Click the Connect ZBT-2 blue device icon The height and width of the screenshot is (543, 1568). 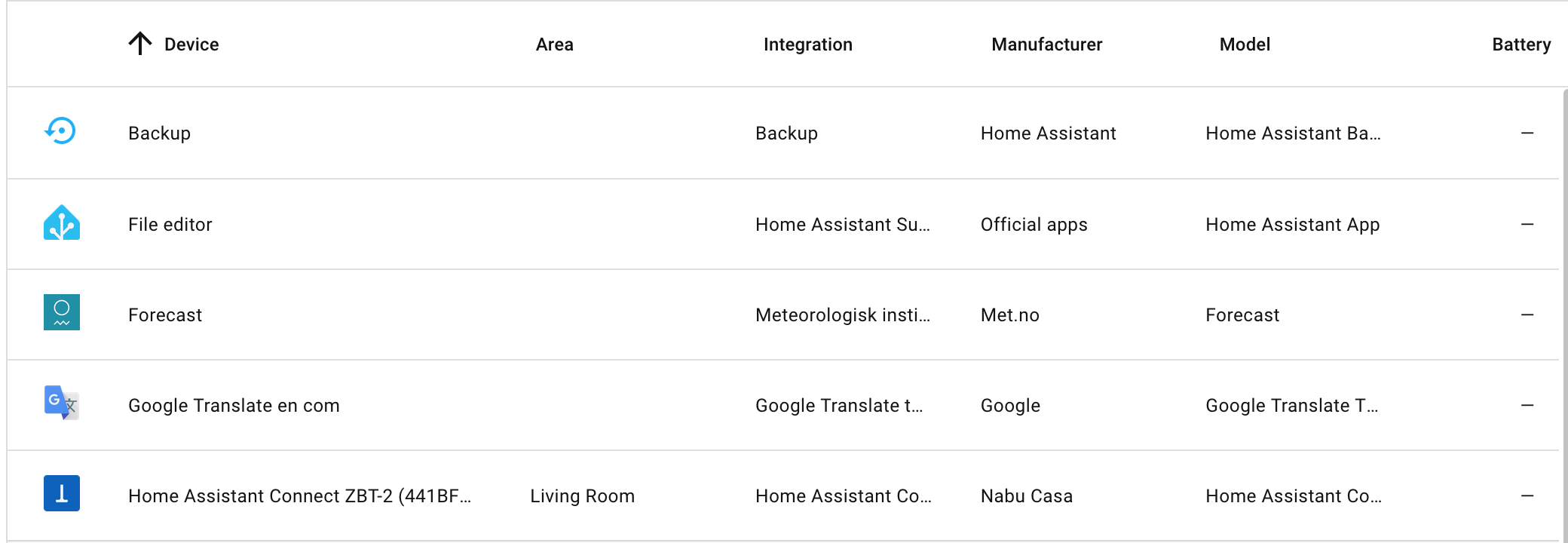point(62,493)
